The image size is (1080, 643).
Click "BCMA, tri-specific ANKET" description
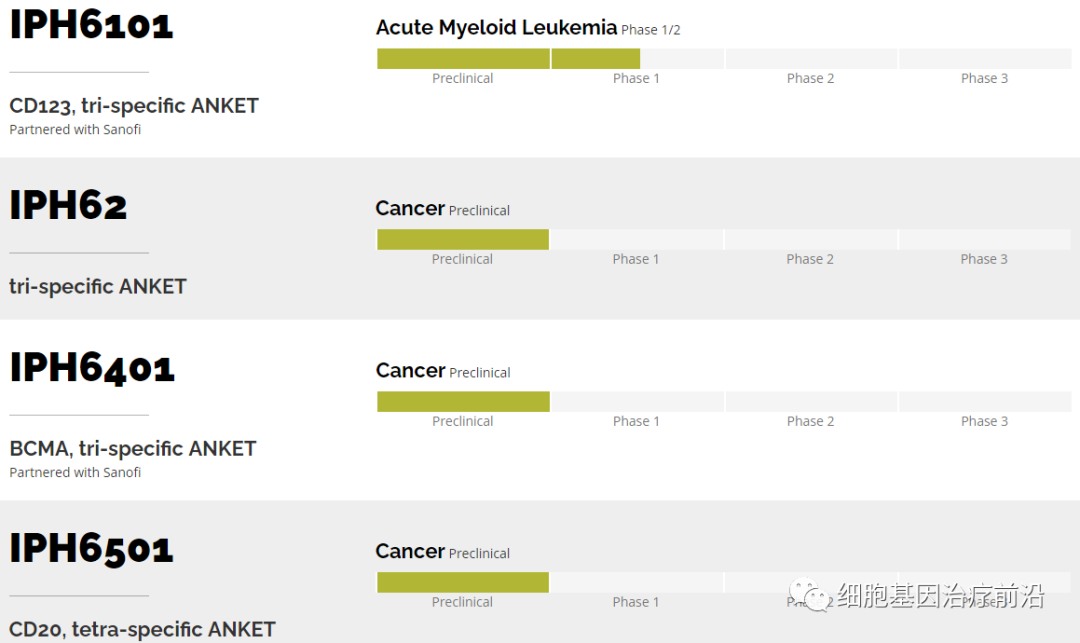pyautogui.click(x=133, y=449)
